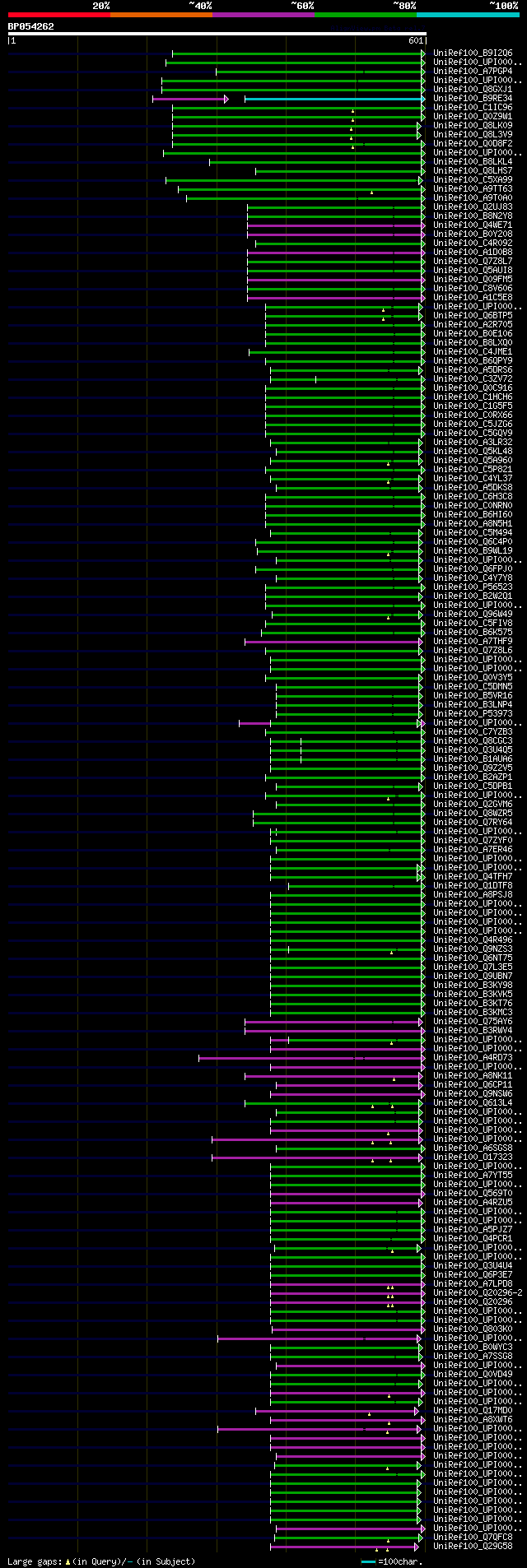Select hit label UniRef100_Q9Z2V5

(473, 768)
